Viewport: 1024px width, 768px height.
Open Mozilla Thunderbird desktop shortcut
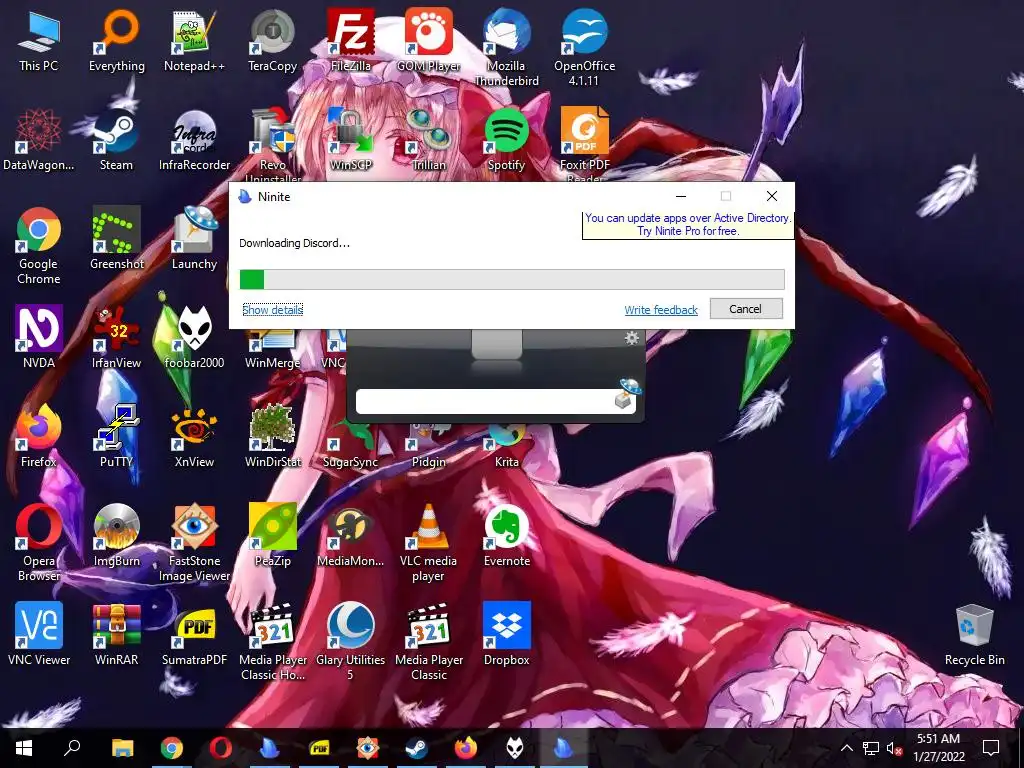(x=507, y=48)
